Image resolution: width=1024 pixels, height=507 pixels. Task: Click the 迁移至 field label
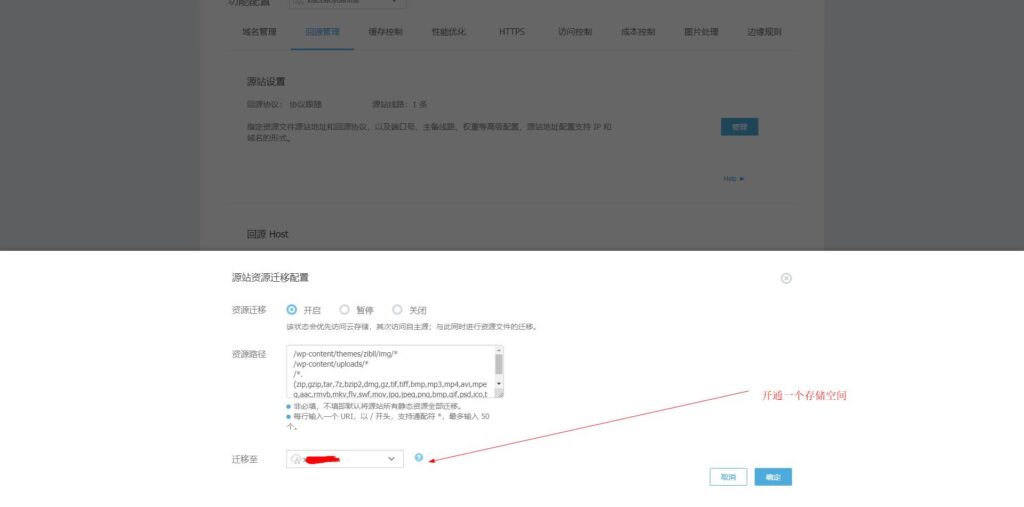pos(245,459)
